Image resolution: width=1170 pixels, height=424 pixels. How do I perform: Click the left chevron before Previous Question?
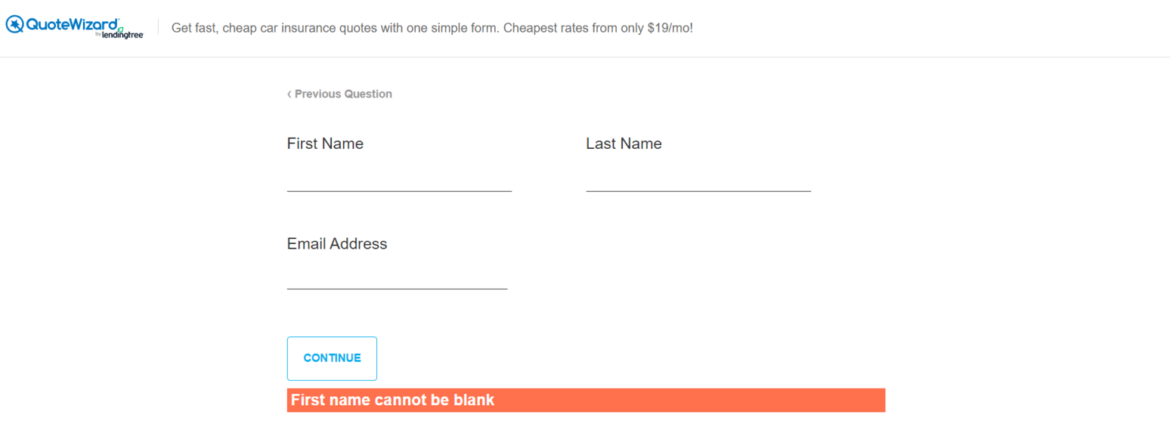tap(289, 94)
